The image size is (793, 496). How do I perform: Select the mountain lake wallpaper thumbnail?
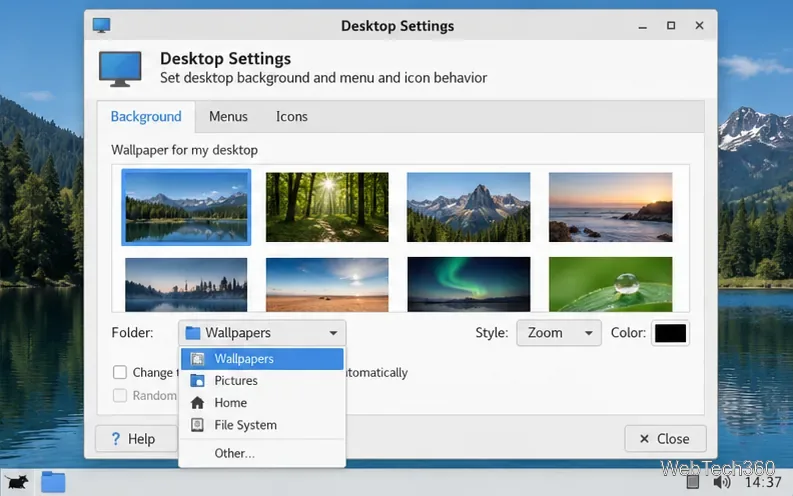tap(186, 207)
